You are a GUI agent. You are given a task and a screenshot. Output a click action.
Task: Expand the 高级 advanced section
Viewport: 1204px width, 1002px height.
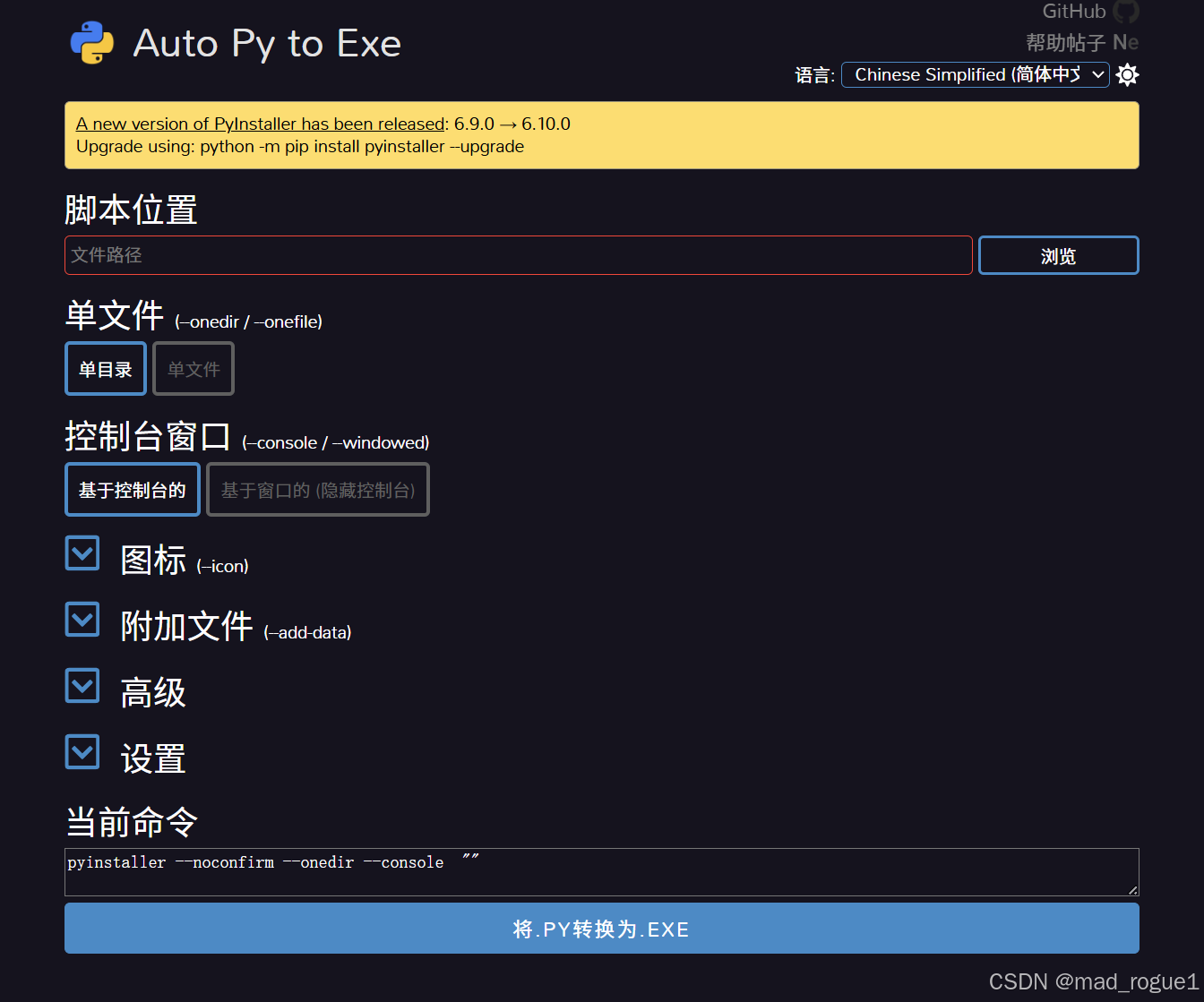pos(82,685)
